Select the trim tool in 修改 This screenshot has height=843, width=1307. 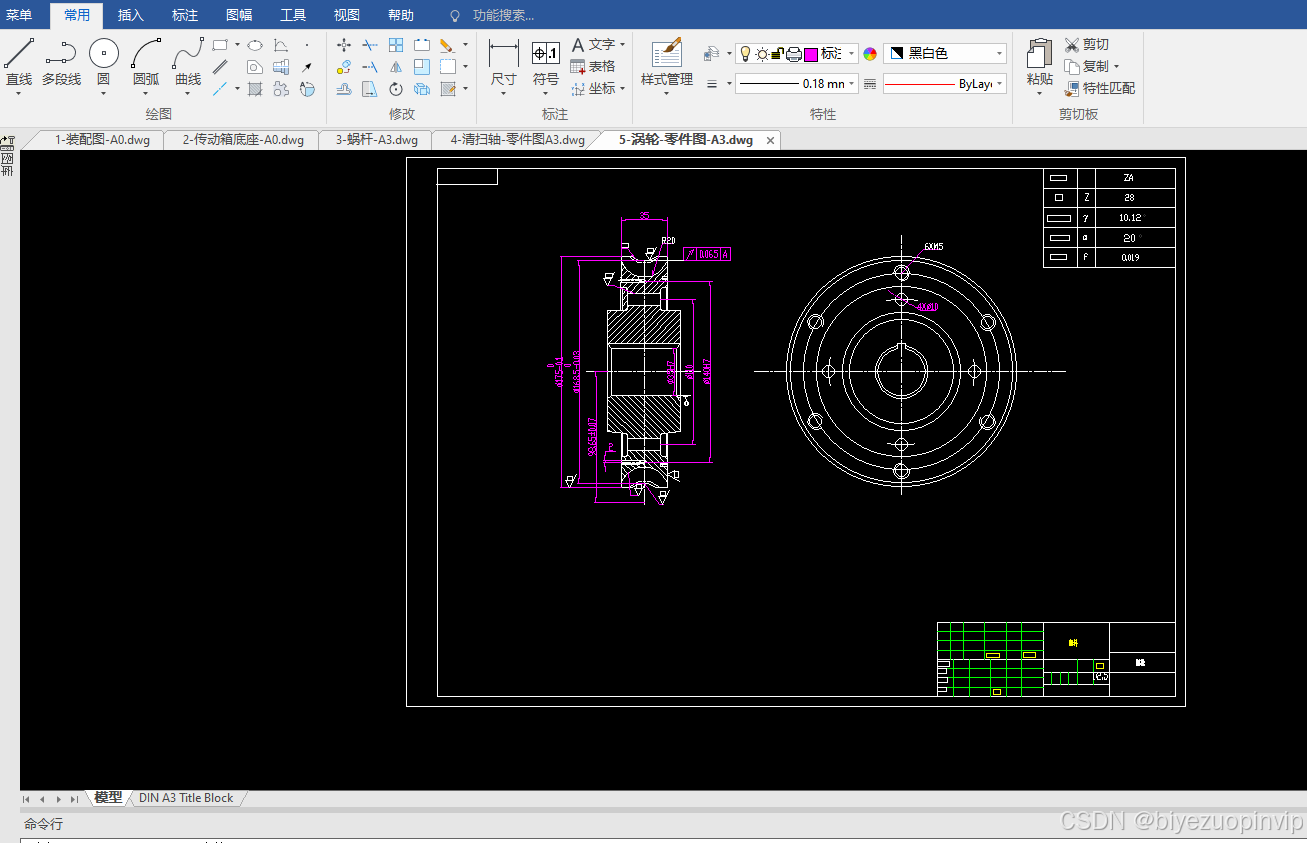[370, 45]
